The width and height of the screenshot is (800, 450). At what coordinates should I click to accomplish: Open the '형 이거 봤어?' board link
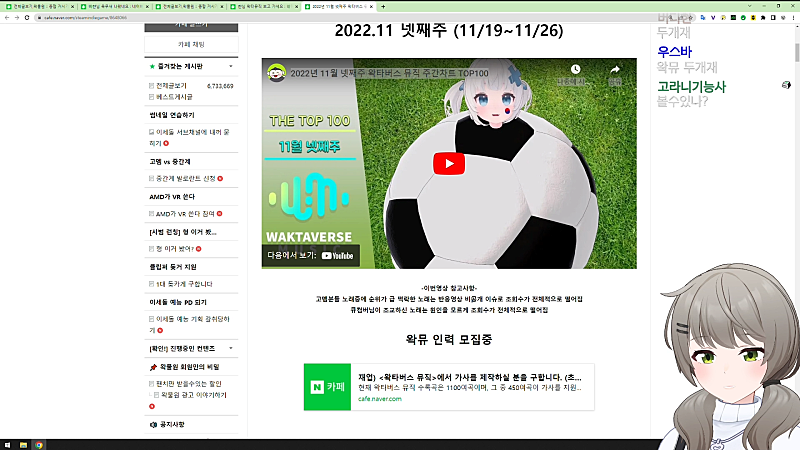[175, 249]
